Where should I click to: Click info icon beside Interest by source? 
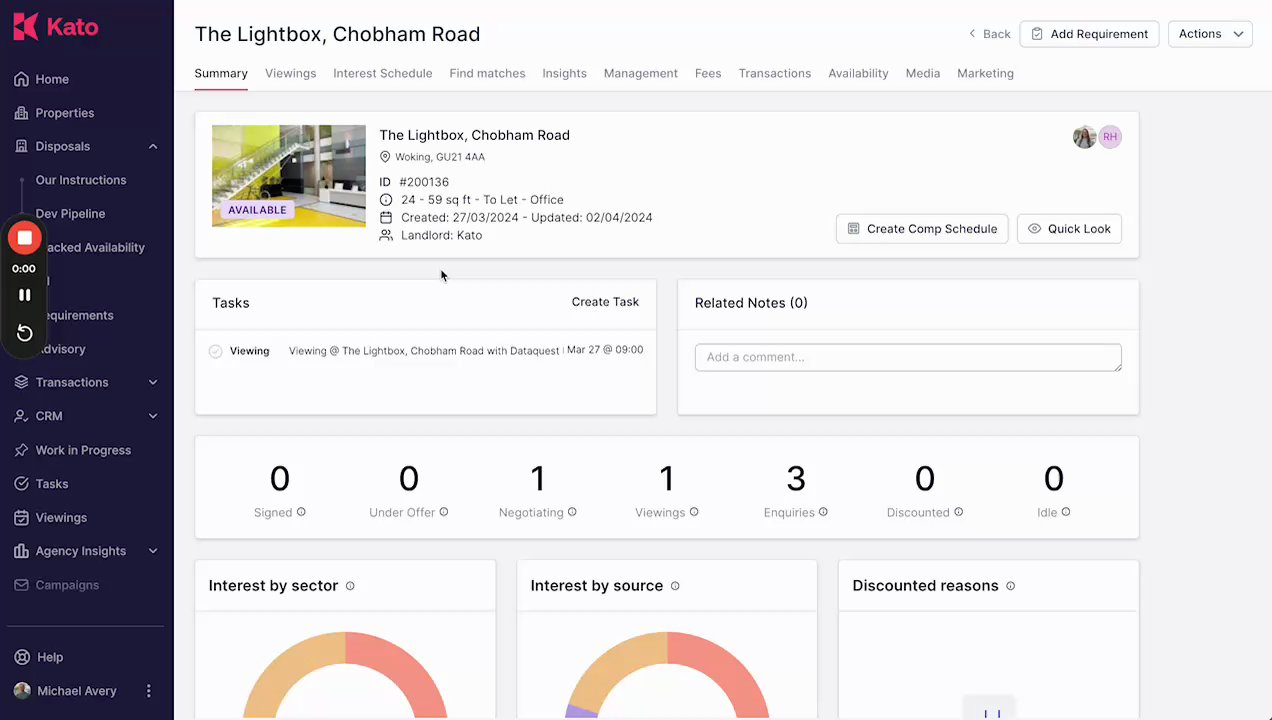click(675, 586)
